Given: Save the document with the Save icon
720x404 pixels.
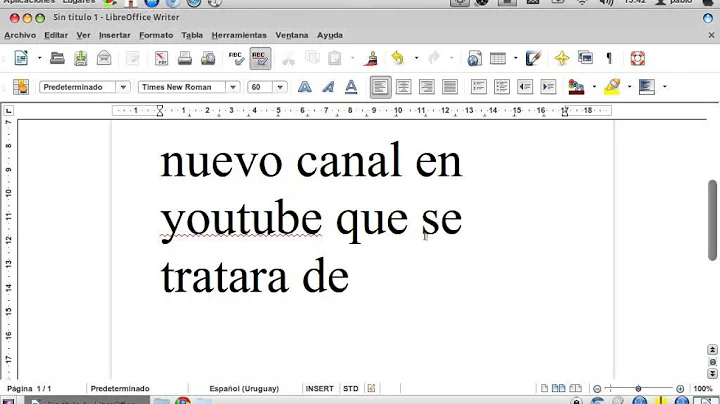Looking at the screenshot, I should pyautogui.click(x=81, y=58).
